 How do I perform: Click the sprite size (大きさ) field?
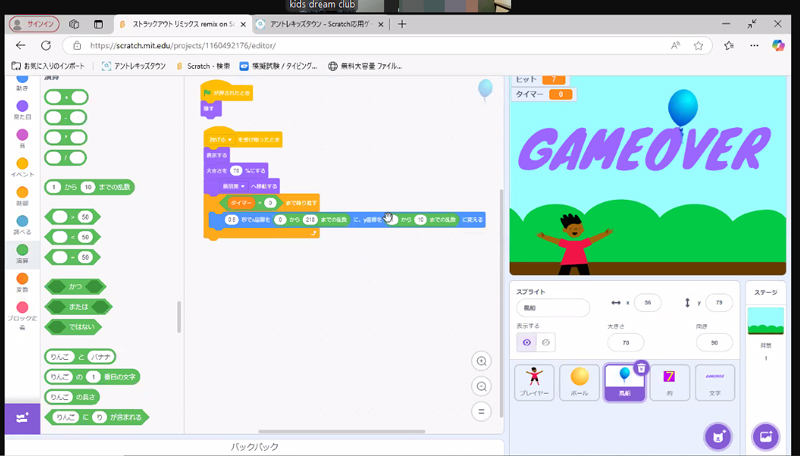(626, 343)
